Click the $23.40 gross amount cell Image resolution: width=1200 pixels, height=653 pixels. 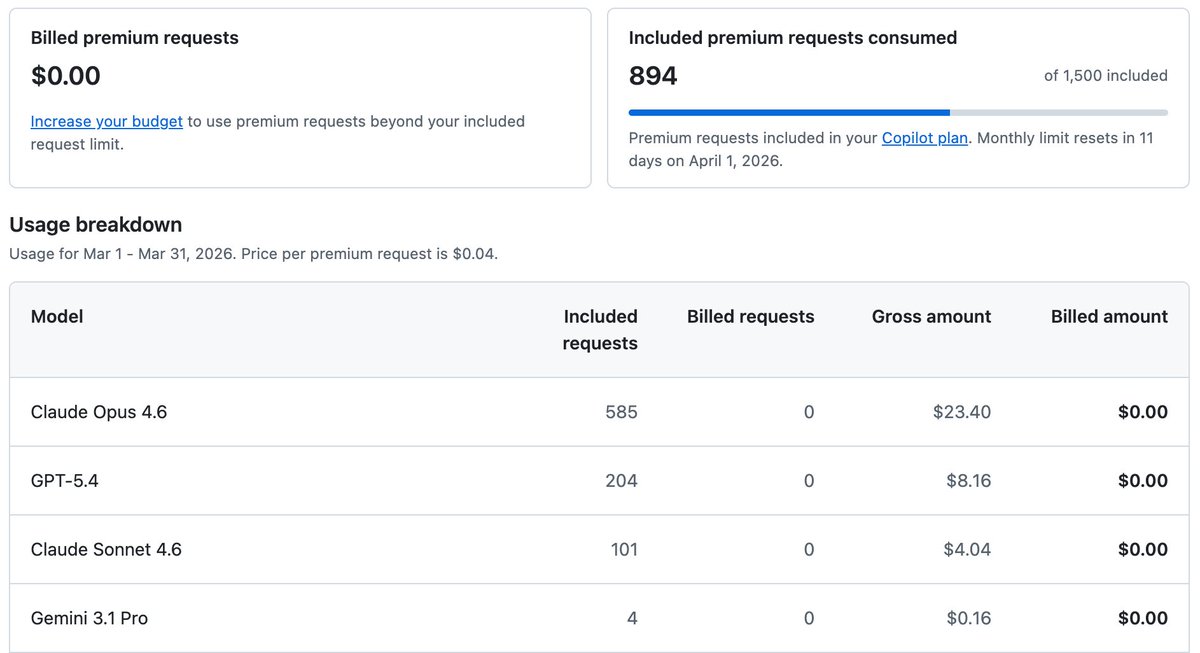[x=961, y=412]
